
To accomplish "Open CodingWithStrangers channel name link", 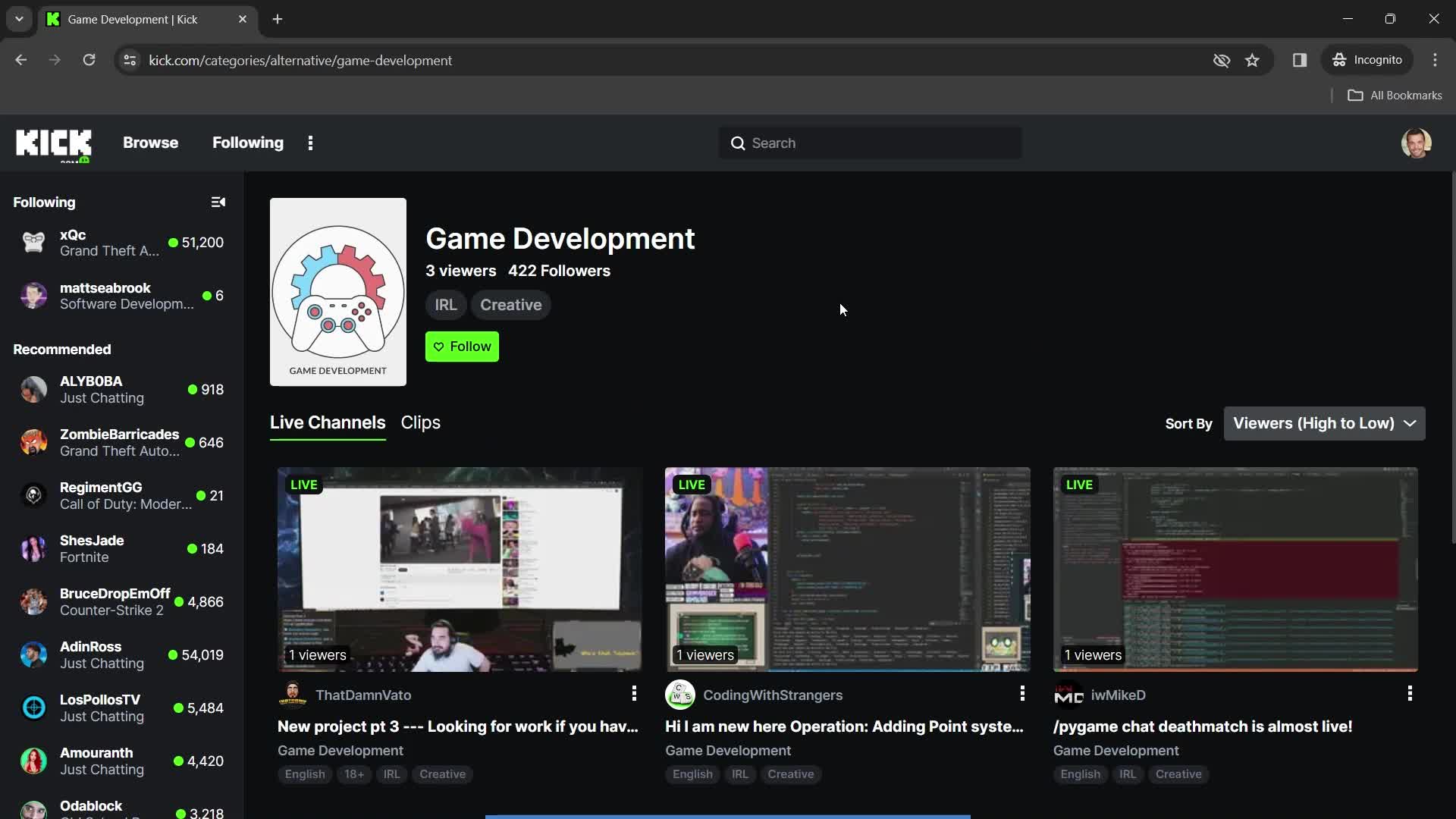I will pyautogui.click(x=773, y=695).
